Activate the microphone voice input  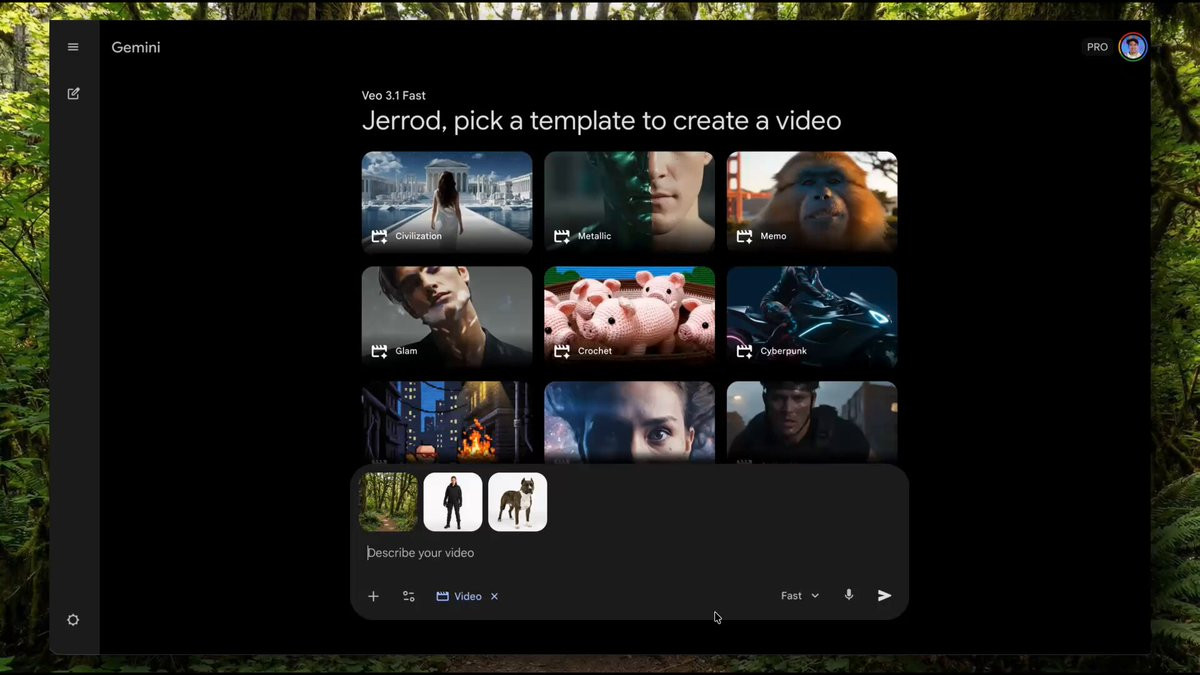click(849, 595)
